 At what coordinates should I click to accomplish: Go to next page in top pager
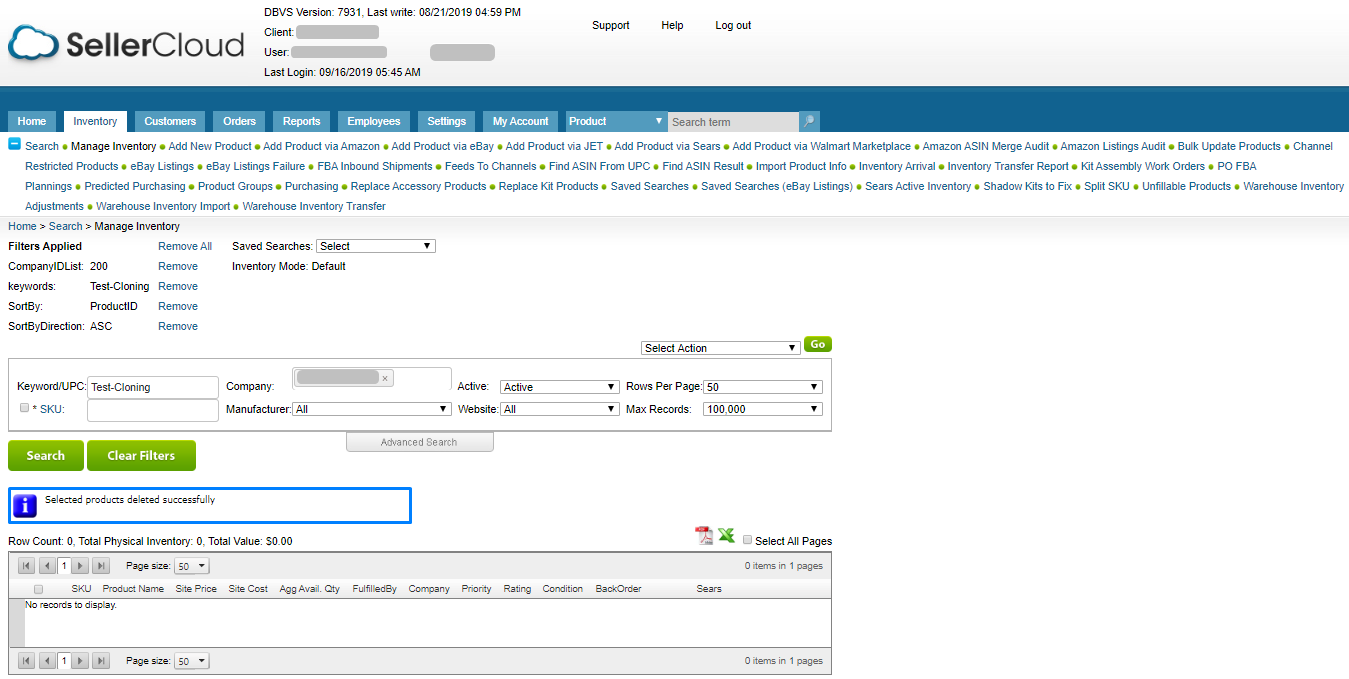81,566
